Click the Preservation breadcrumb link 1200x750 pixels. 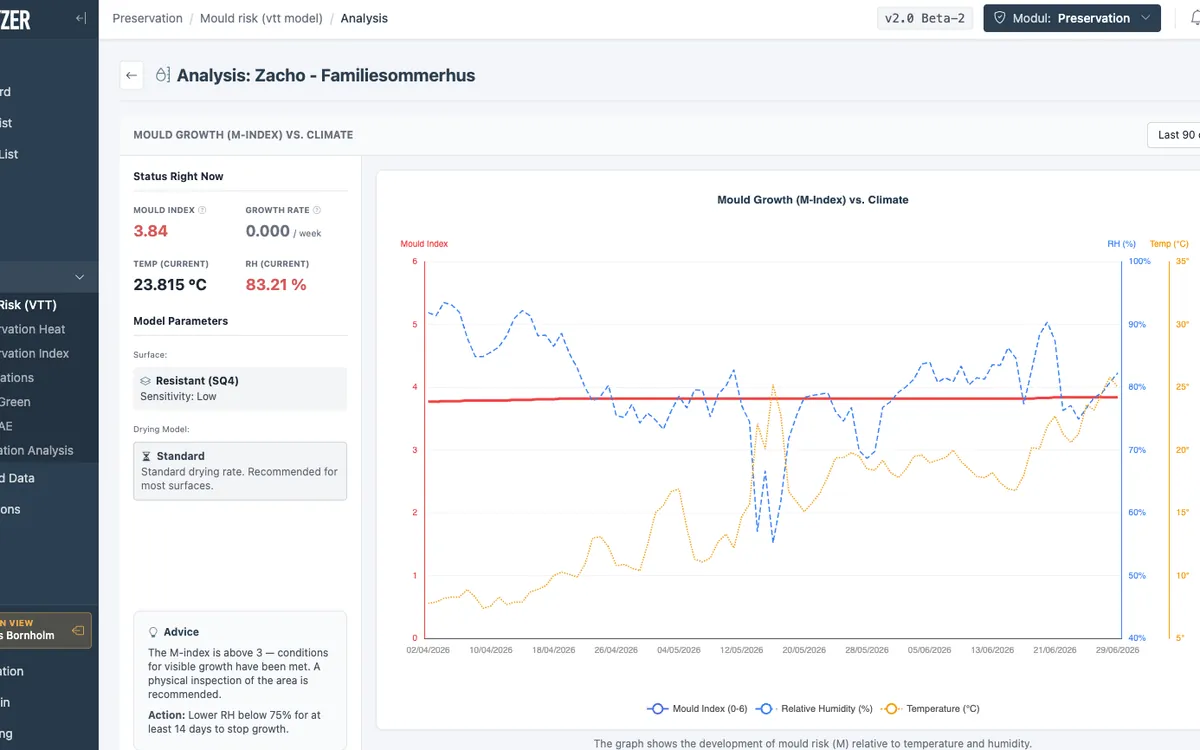click(x=148, y=18)
